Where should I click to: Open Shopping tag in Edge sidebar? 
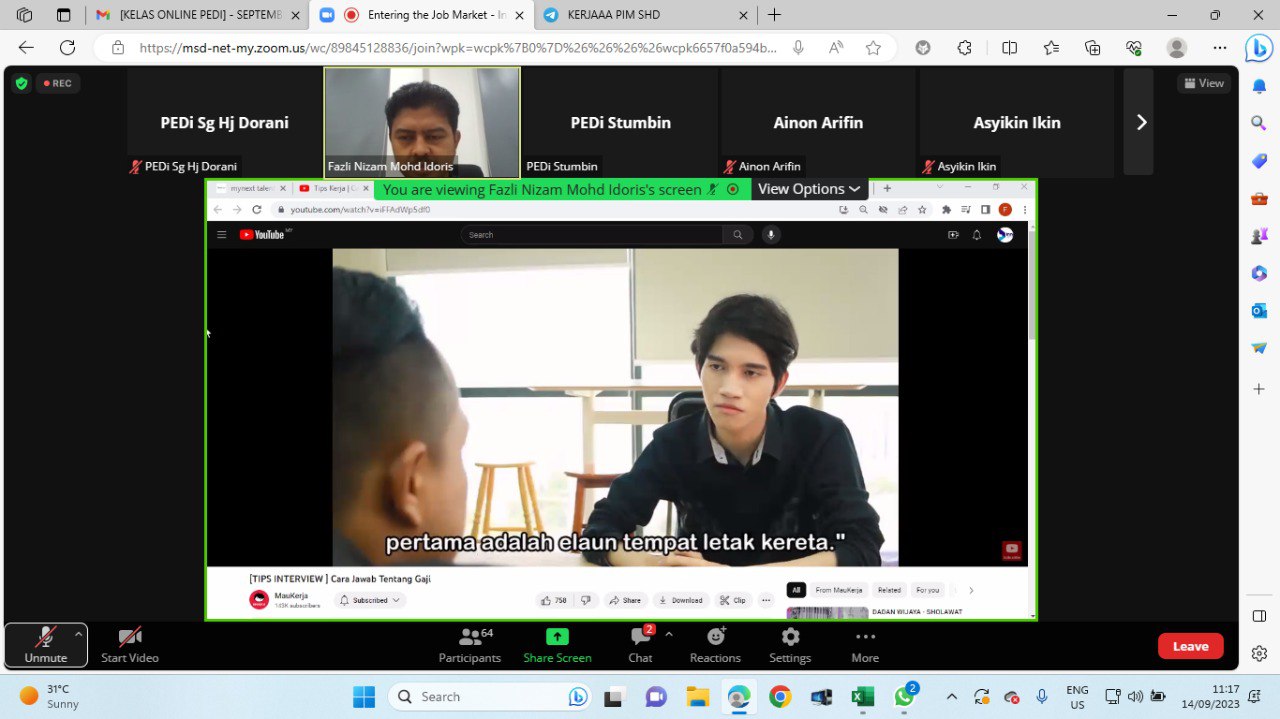point(1259,161)
